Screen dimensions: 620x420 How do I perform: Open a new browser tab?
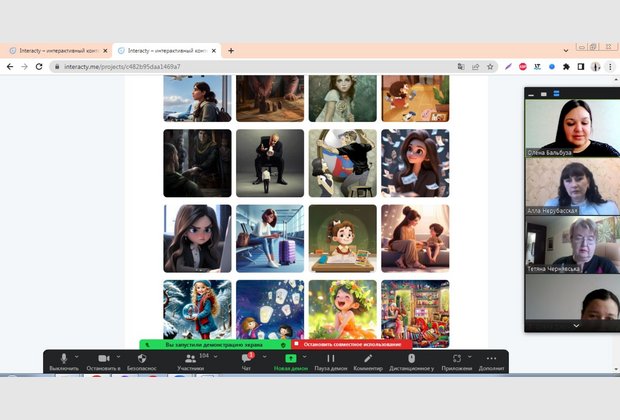pos(231,50)
